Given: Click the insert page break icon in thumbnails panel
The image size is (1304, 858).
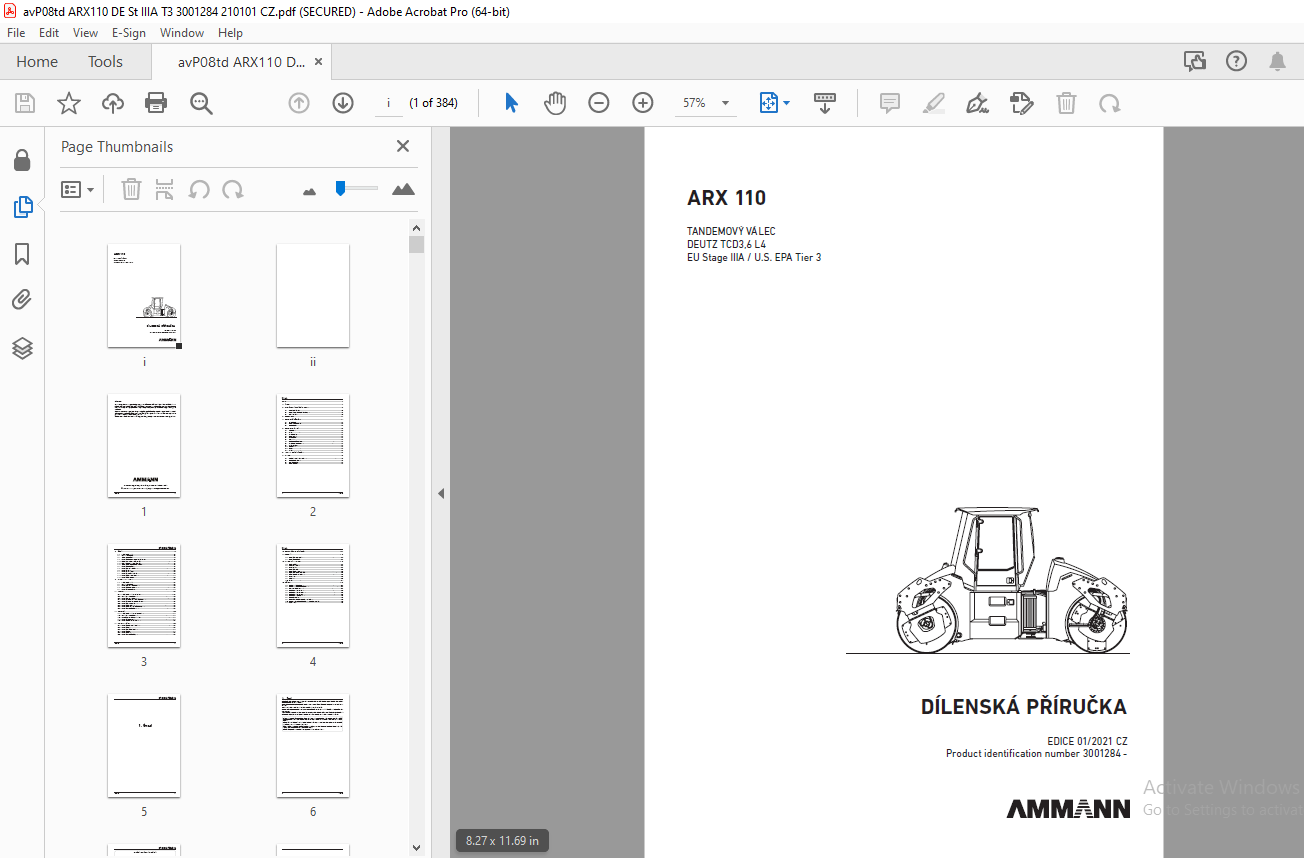Looking at the screenshot, I should click(165, 189).
